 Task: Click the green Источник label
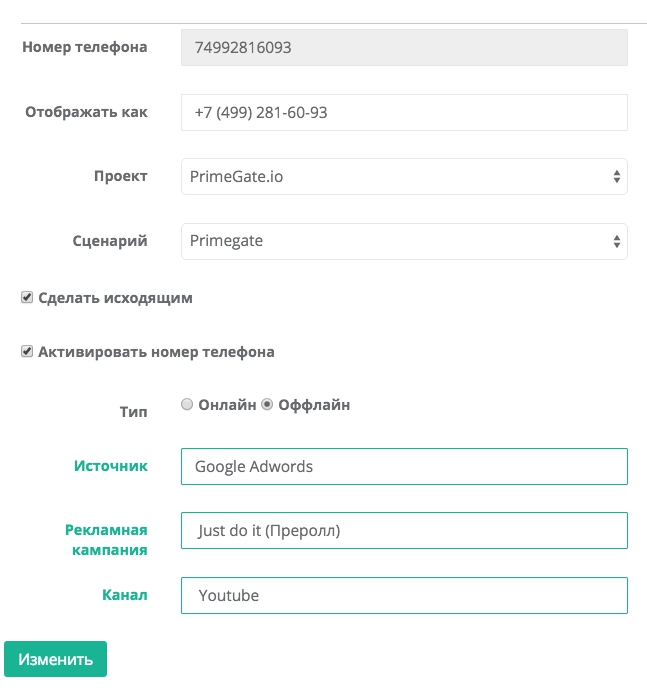pyautogui.click(x=110, y=466)
